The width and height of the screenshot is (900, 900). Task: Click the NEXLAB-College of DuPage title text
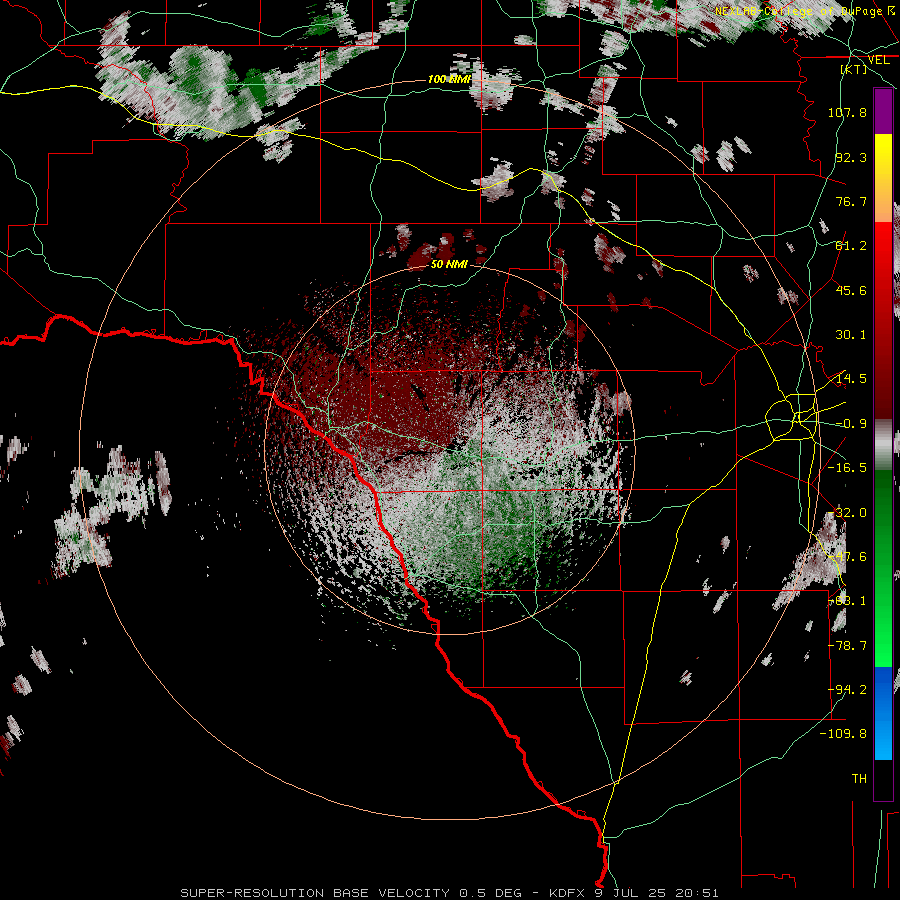tap(798, 11)
